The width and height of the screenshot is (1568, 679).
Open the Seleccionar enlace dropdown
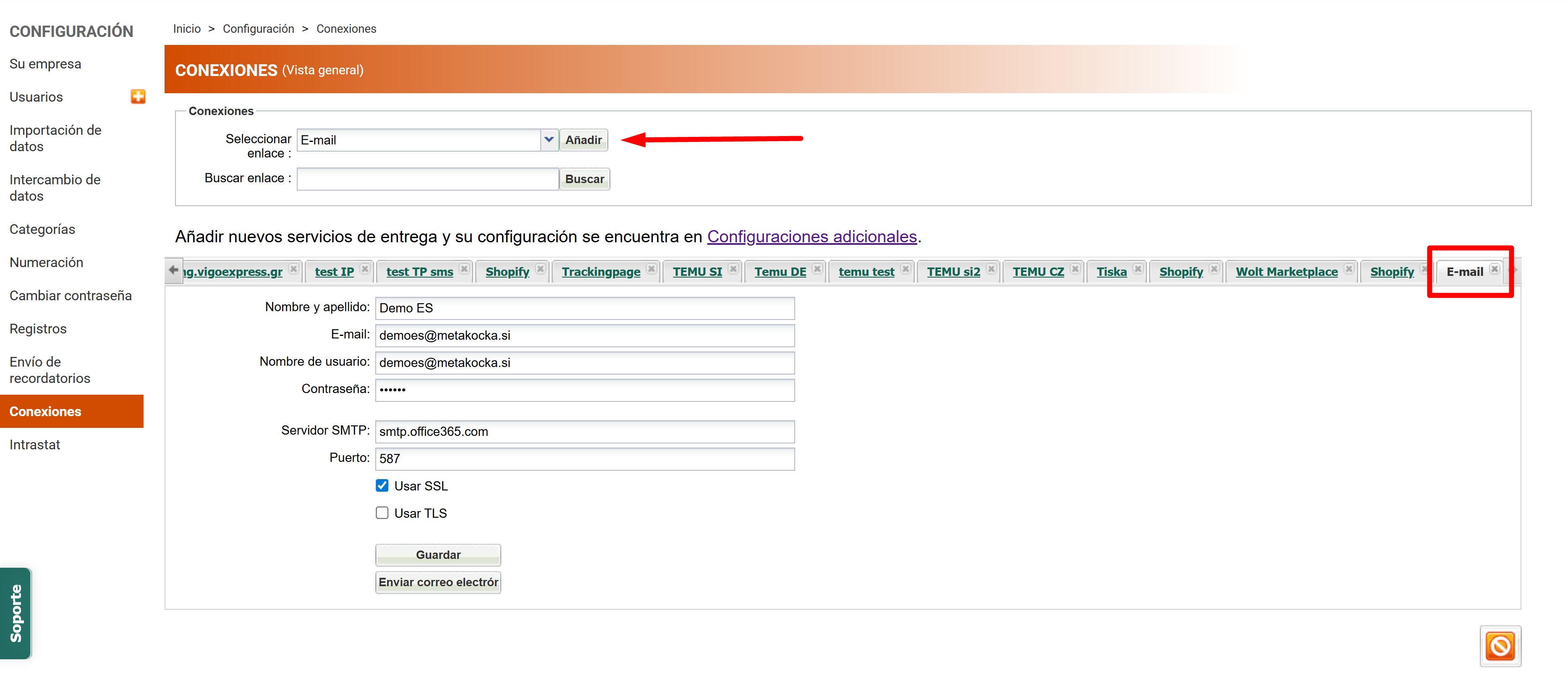548,139
